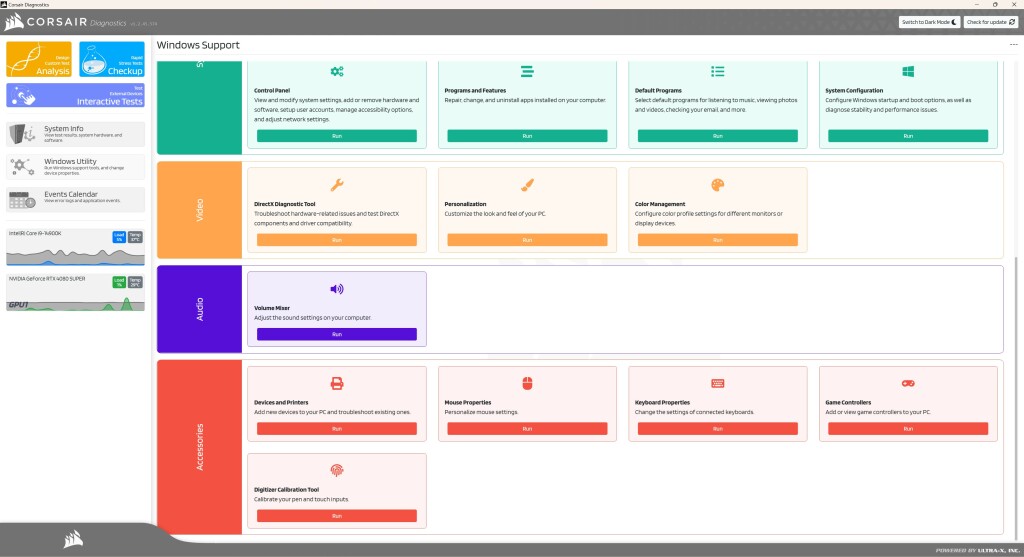Image resolution: width=1024 pixels, height=557 pixels.
Task: Open the Analysis custom test tile
Action: point(39,59)
